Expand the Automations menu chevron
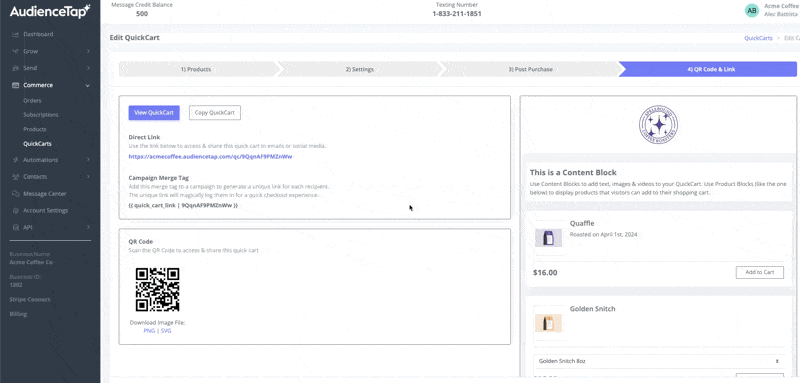This screenshot has height=383, width=800. [x=88, y=160]
